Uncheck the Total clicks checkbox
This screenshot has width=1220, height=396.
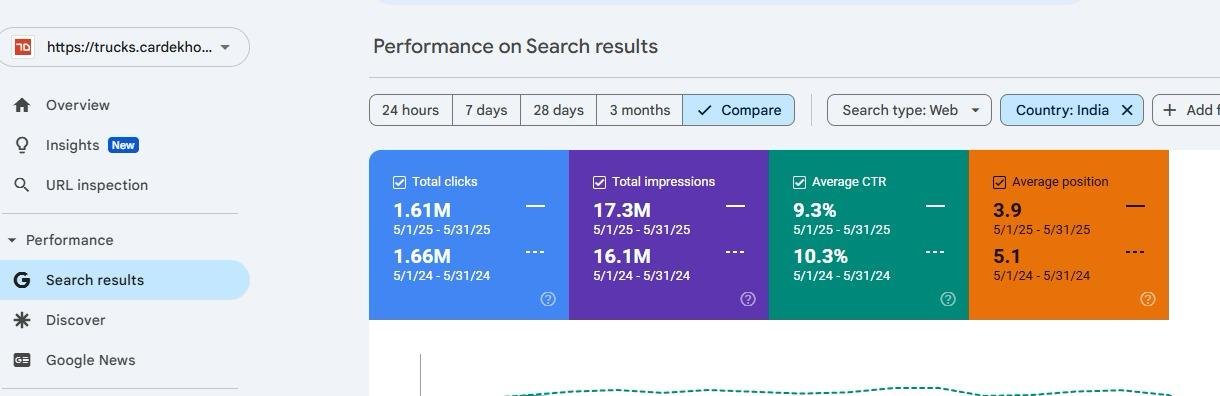click(400, 182)
